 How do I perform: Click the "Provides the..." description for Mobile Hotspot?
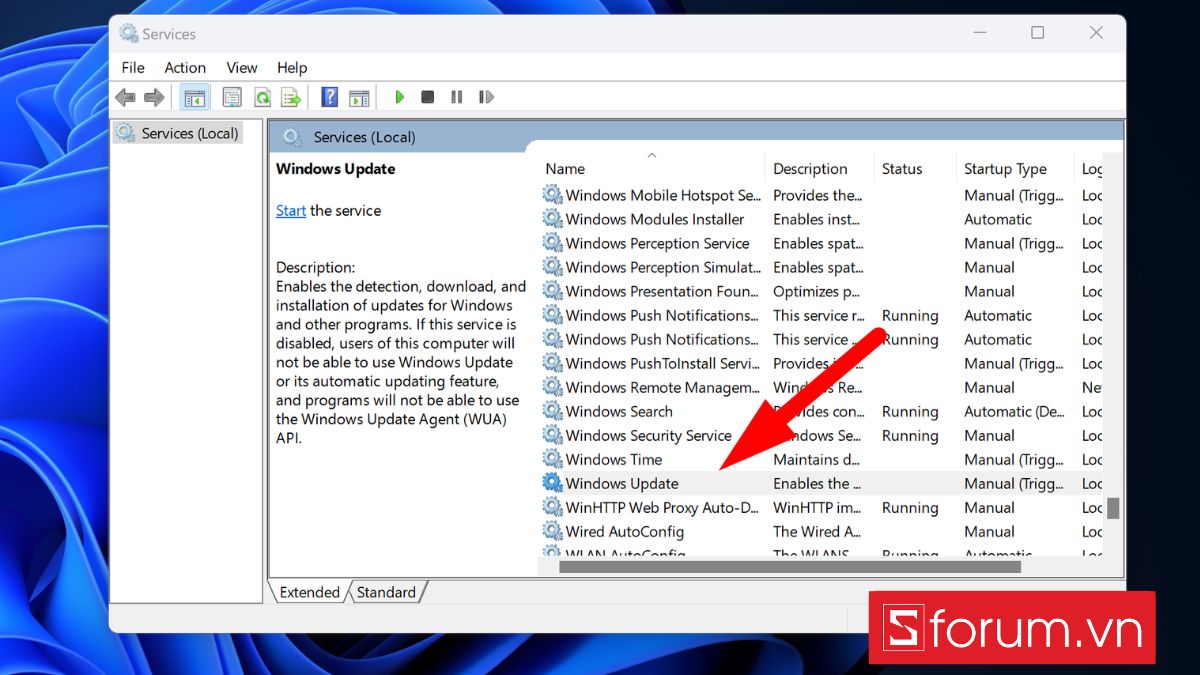pyautogui.click(x=817, y=195)
